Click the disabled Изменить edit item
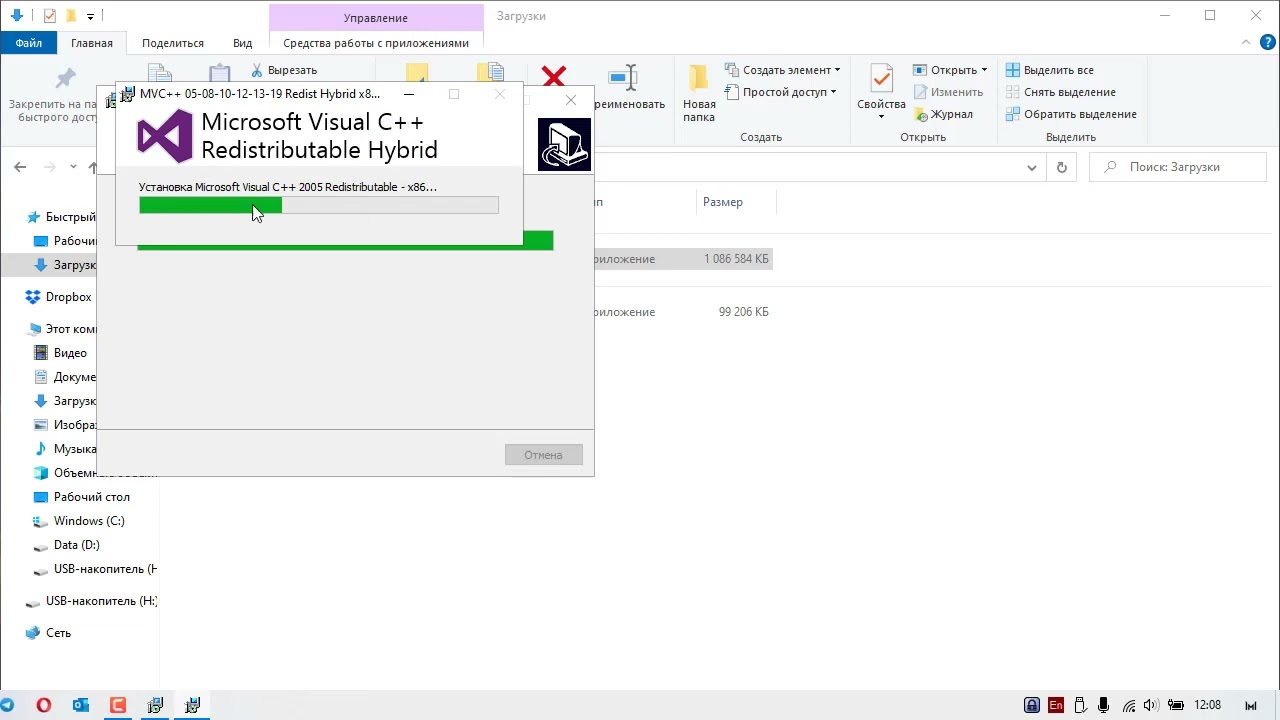1280x720 pixels. (948, 92)
